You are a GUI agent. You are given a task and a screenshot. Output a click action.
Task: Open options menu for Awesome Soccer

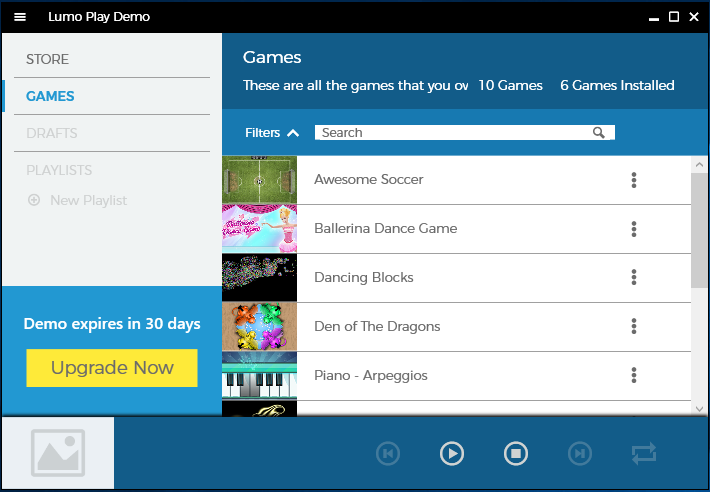634,180
